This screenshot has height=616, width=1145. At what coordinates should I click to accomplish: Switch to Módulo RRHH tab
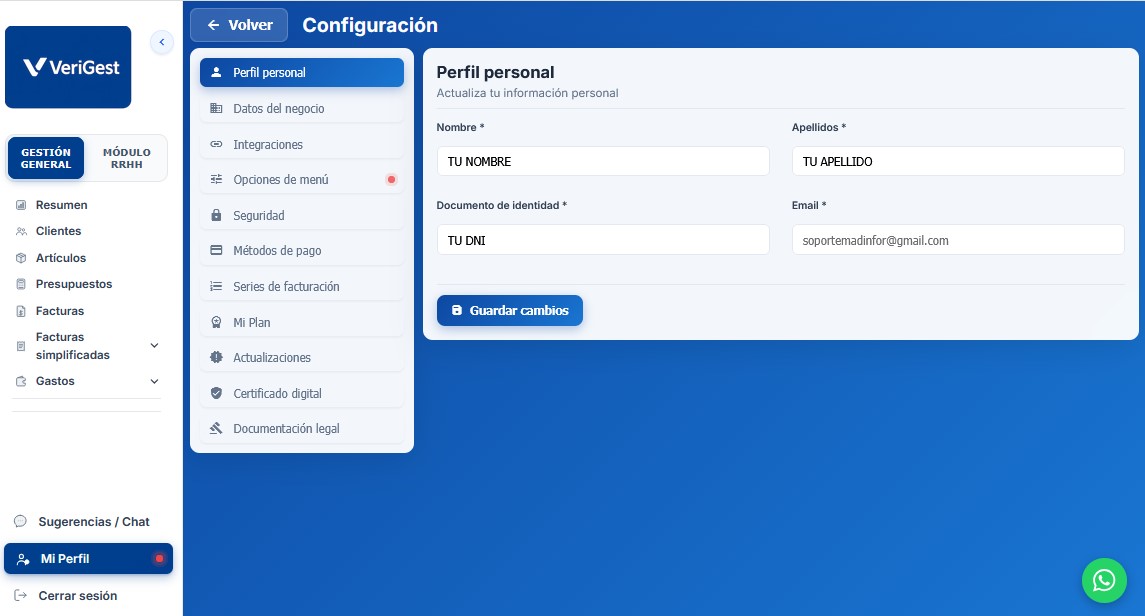(126, 158)
